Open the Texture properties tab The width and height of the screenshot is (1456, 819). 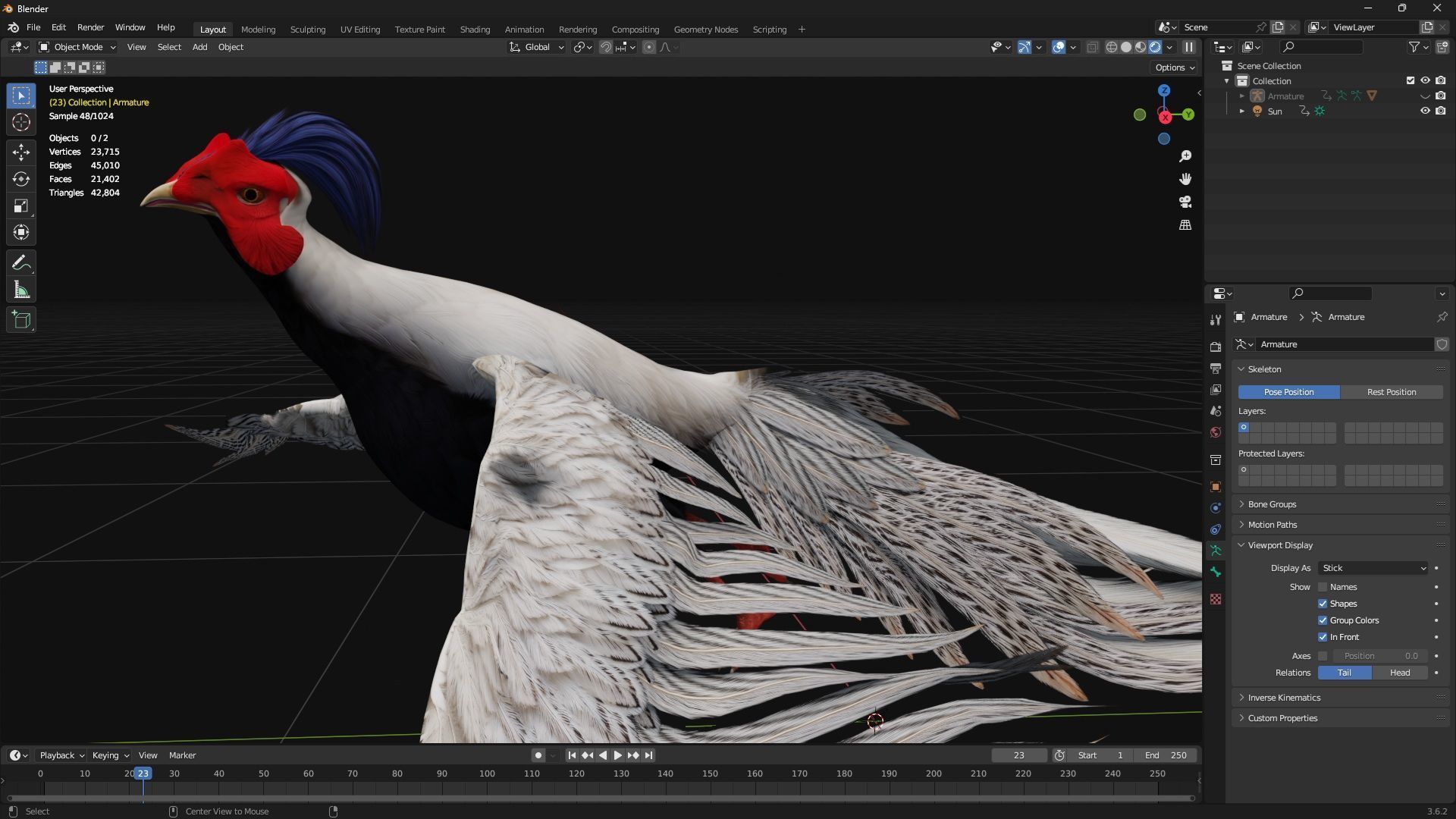coord(1216,599)
